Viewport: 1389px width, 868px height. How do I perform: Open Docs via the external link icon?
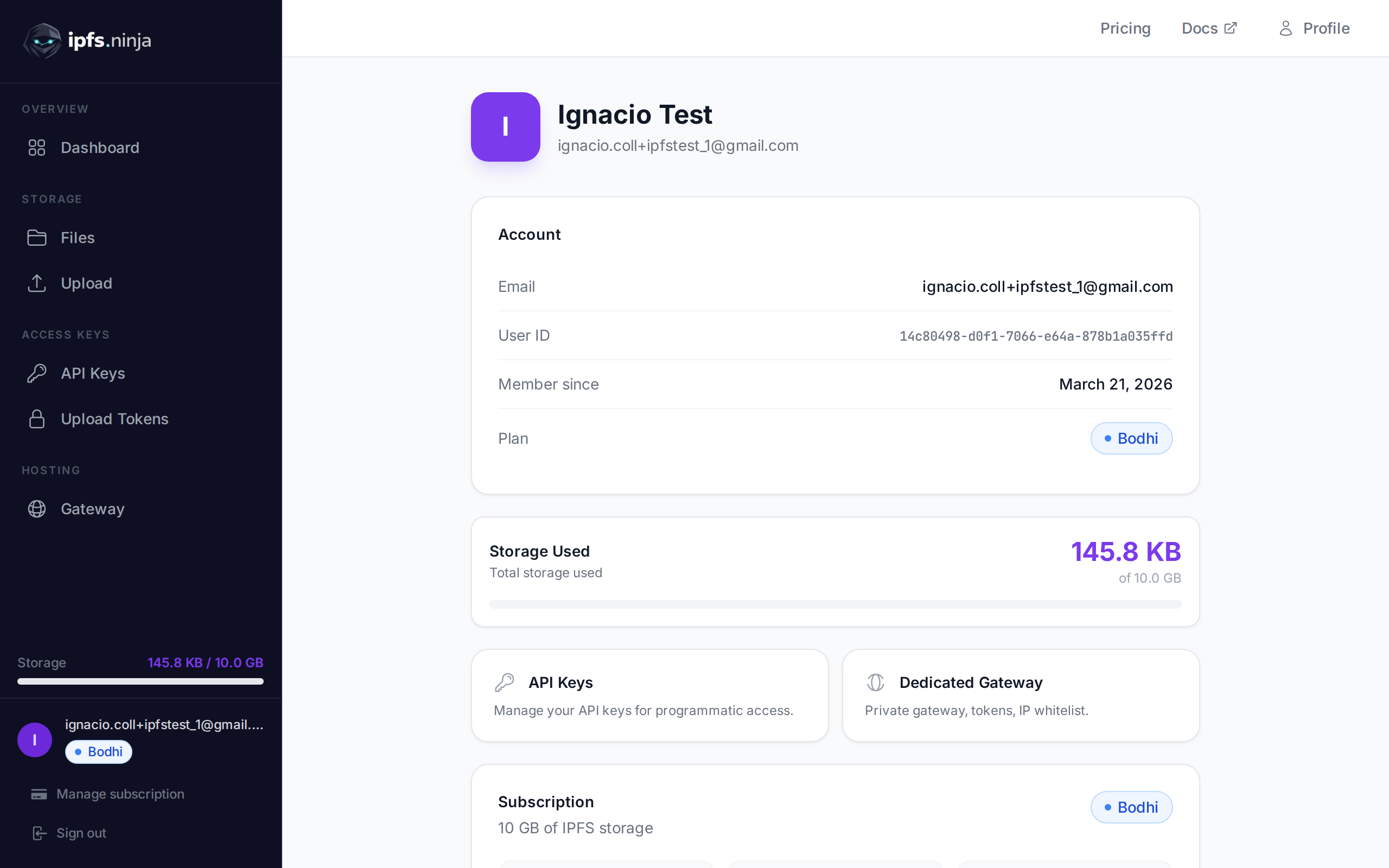point(1230,27)
